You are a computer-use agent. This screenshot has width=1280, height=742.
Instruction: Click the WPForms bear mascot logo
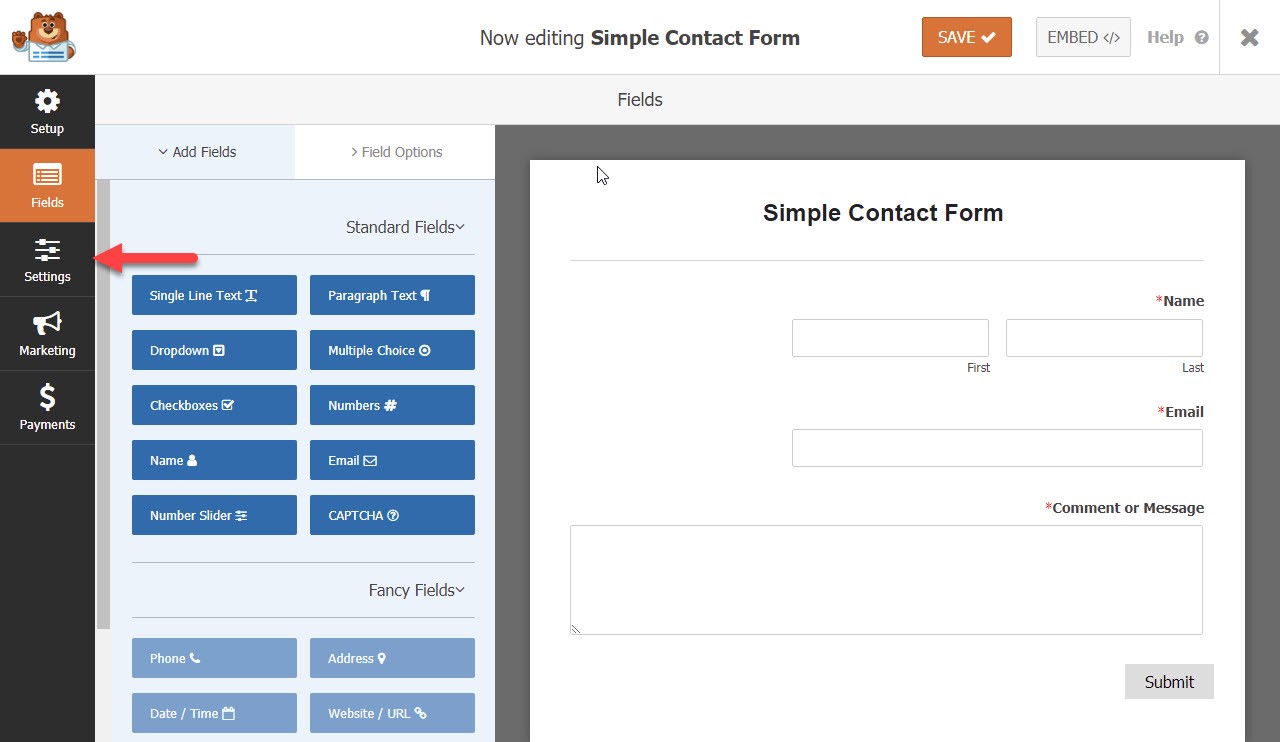click(x=44, y=37)
